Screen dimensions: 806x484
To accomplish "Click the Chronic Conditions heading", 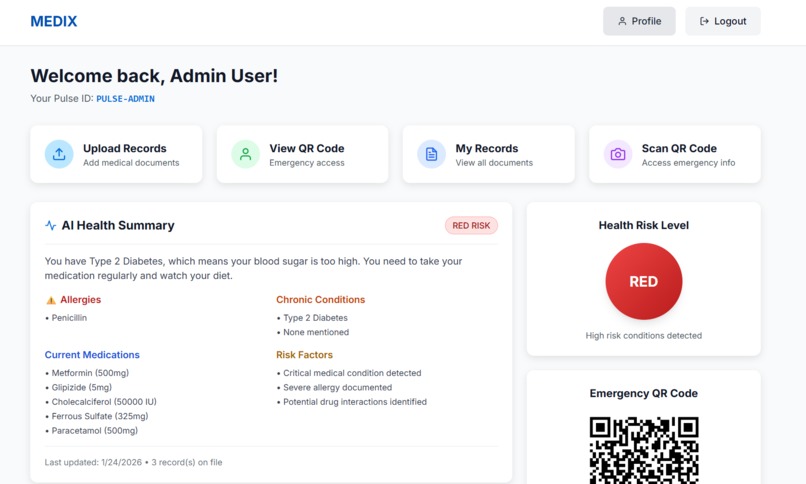I will coord(320,300).
